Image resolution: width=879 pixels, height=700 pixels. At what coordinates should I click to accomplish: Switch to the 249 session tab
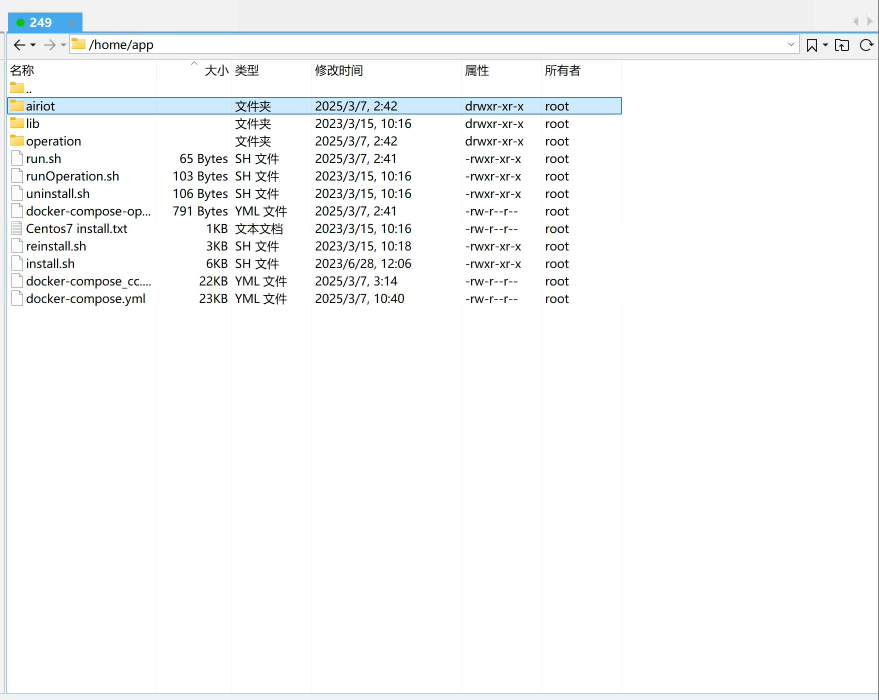pyautogui.click(x=40, y=22)
